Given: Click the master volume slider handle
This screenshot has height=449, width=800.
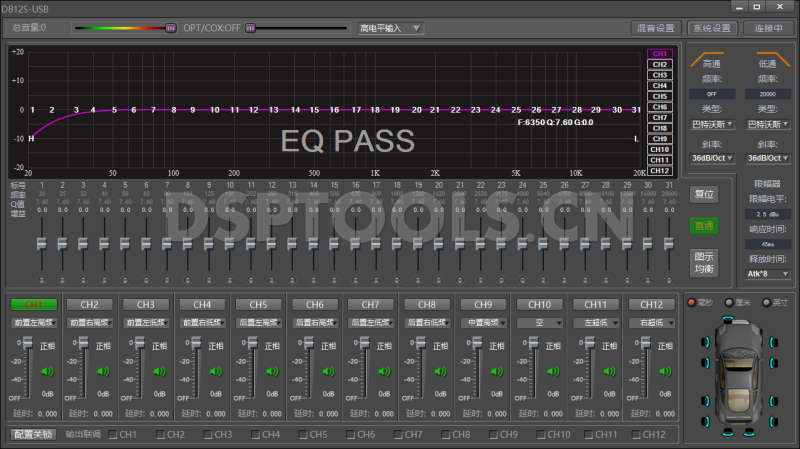Looking at the screenshot, I should click(170, 28).
